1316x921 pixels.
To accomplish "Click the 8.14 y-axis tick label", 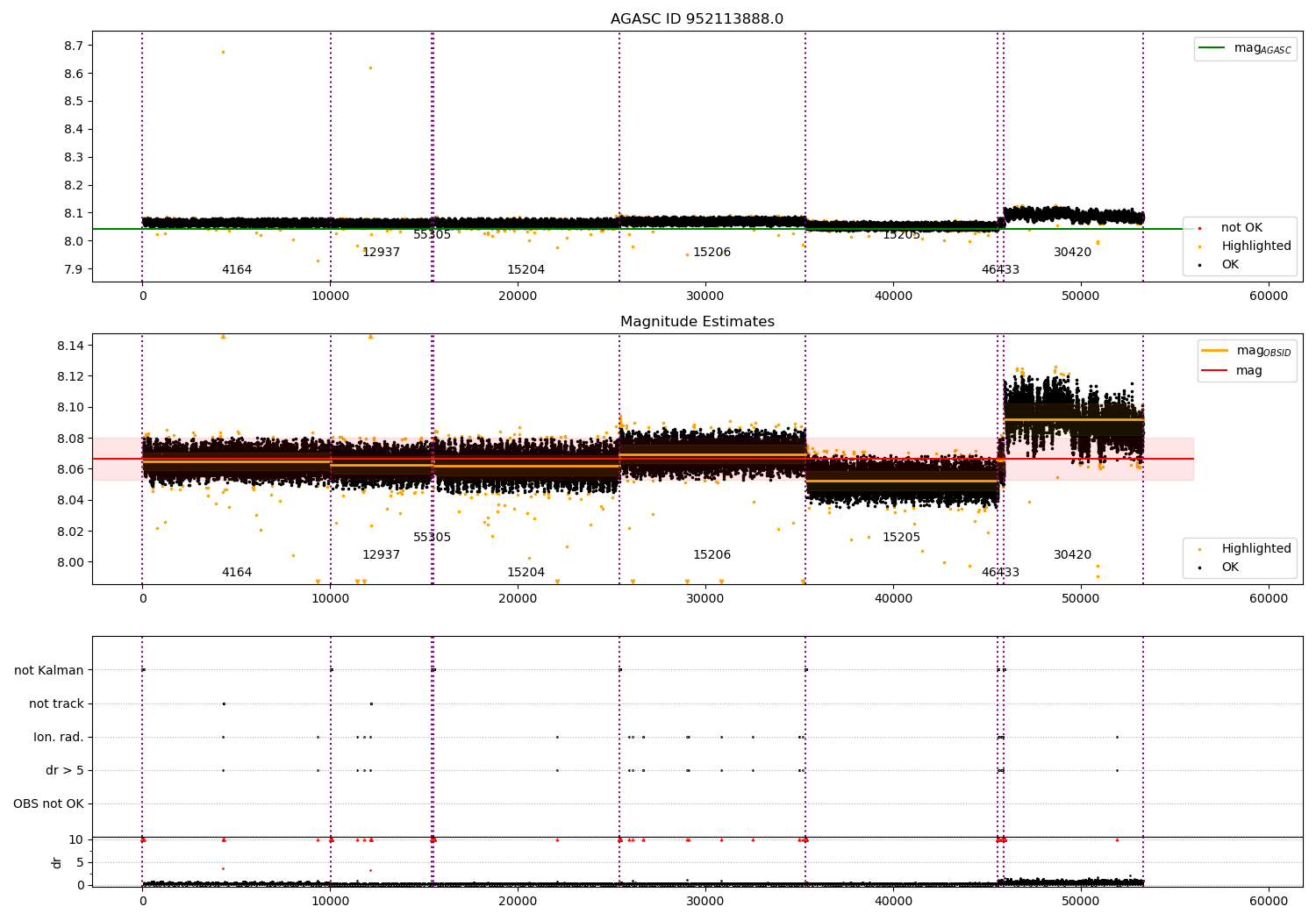I will point(70,346).
